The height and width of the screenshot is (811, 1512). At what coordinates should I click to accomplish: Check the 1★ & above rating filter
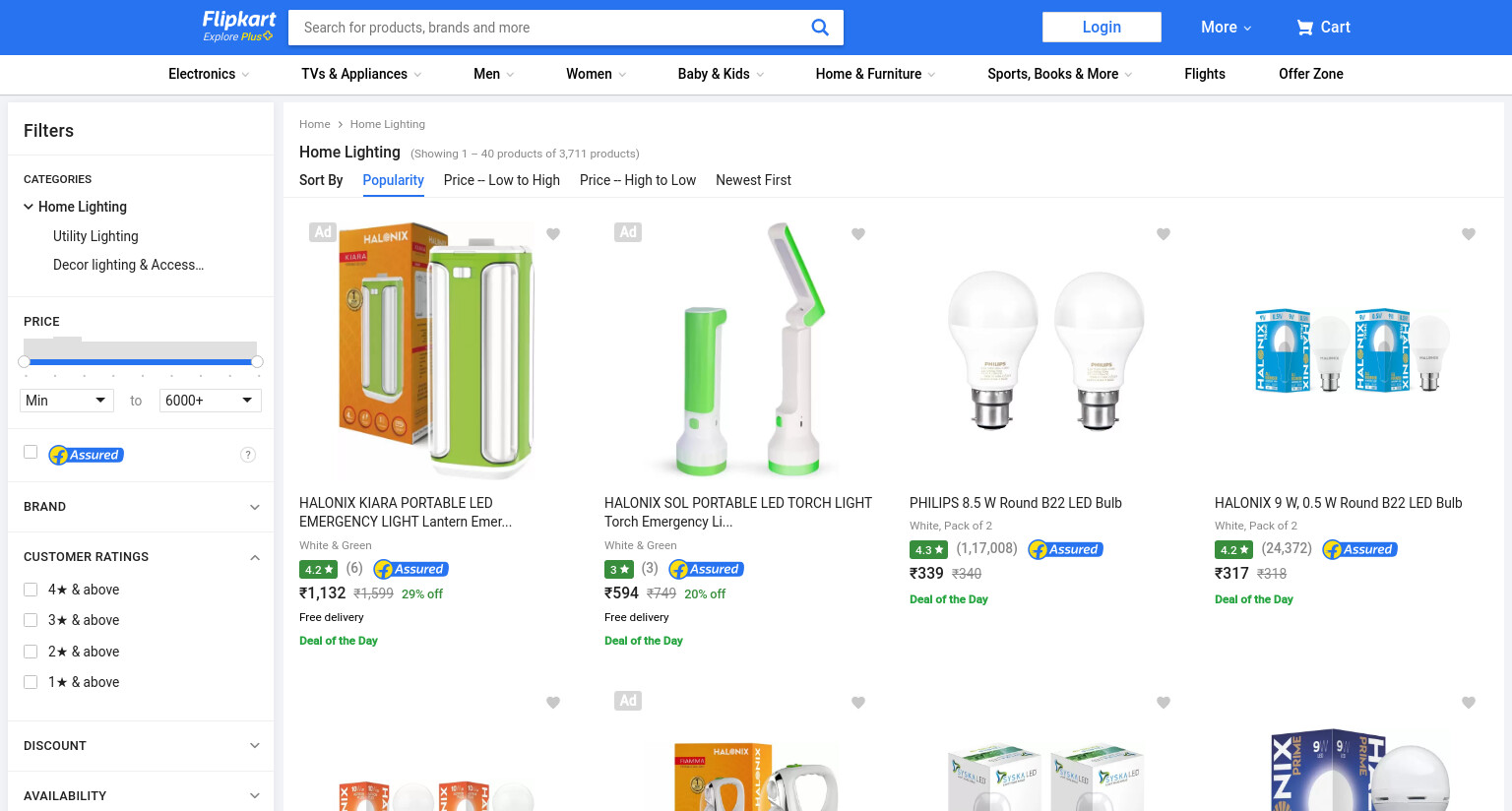[31, 682]
